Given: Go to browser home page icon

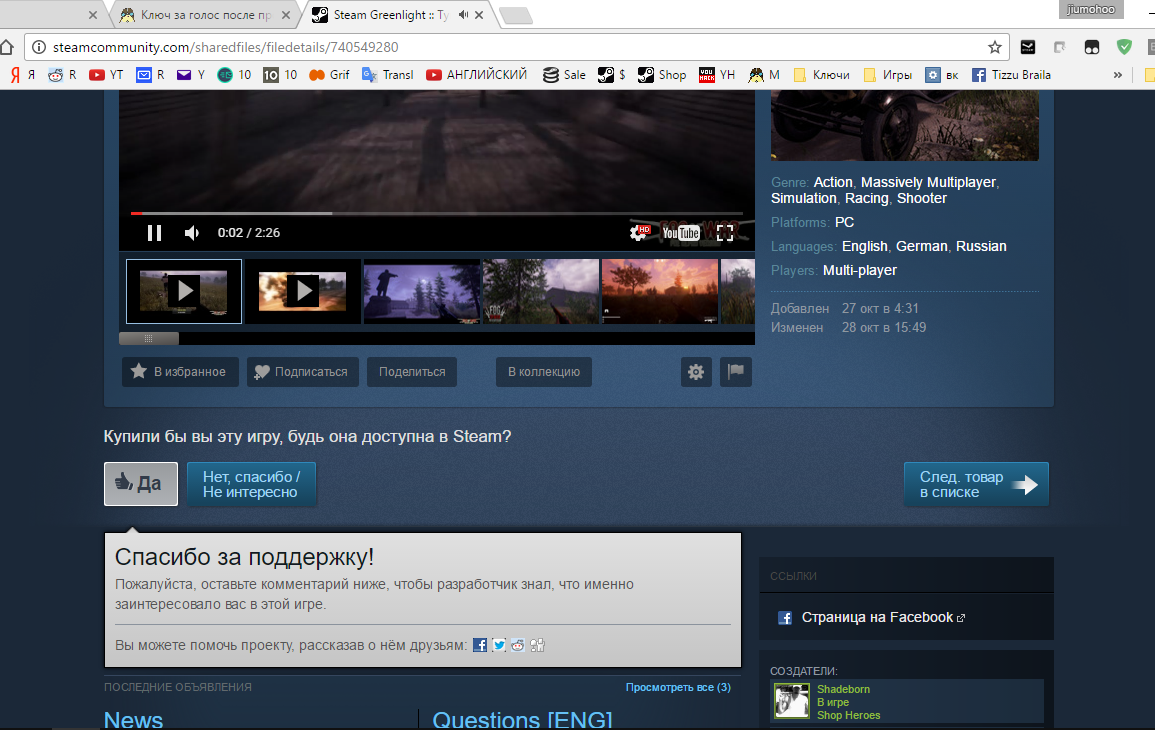Looking at the screenshot, I should (7, 47).
